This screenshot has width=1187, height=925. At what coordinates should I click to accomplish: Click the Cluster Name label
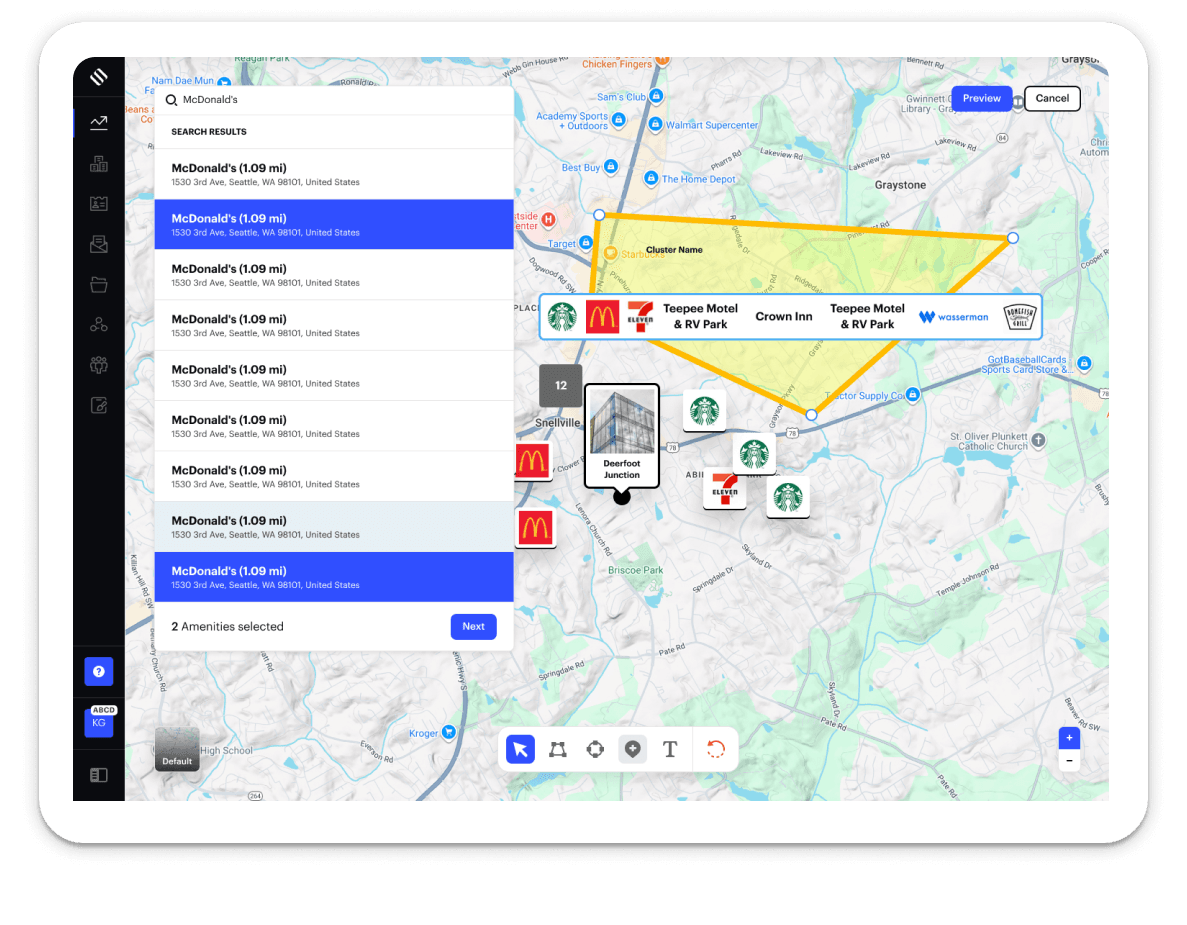[x=674, y=250]
